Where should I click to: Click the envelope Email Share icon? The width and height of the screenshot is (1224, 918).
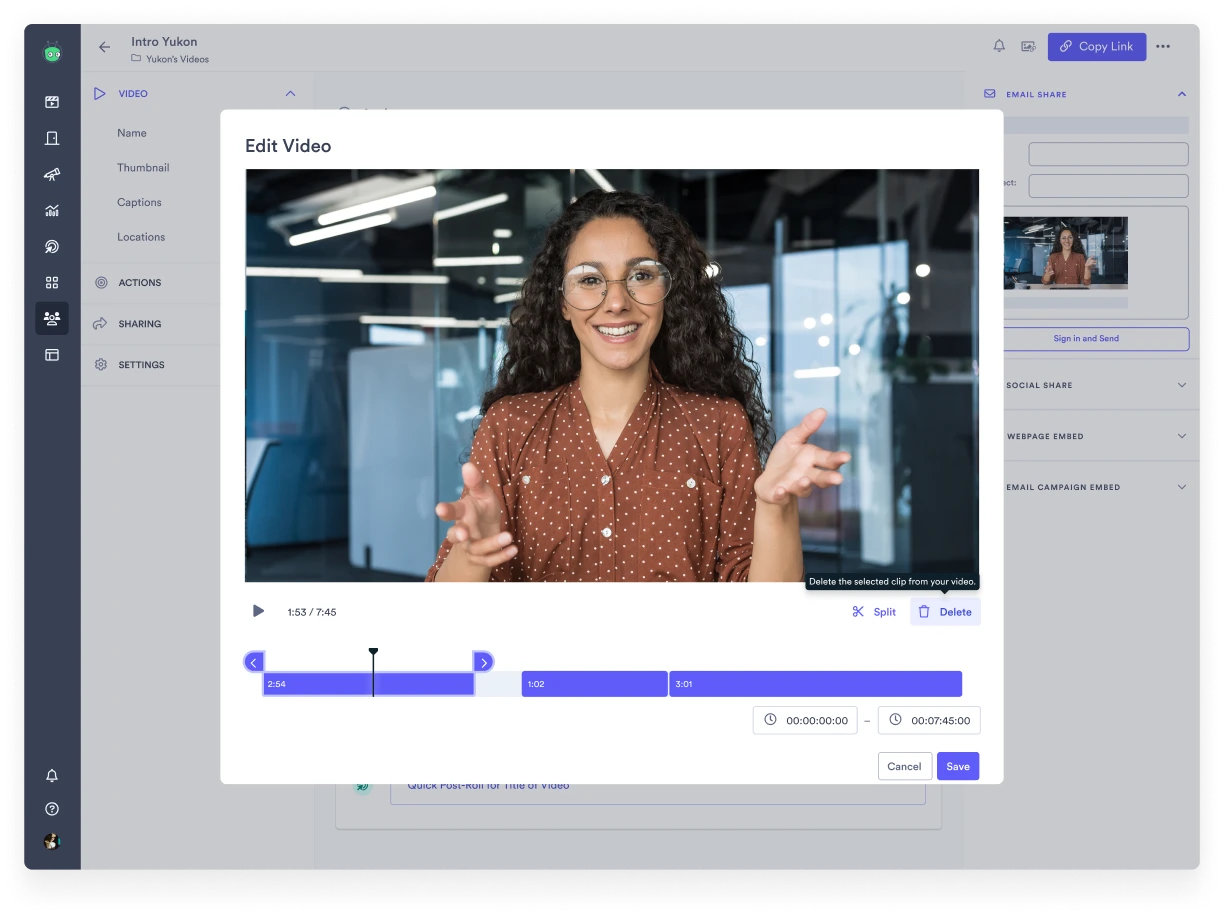pyautogui.click(x=990, y=94)
